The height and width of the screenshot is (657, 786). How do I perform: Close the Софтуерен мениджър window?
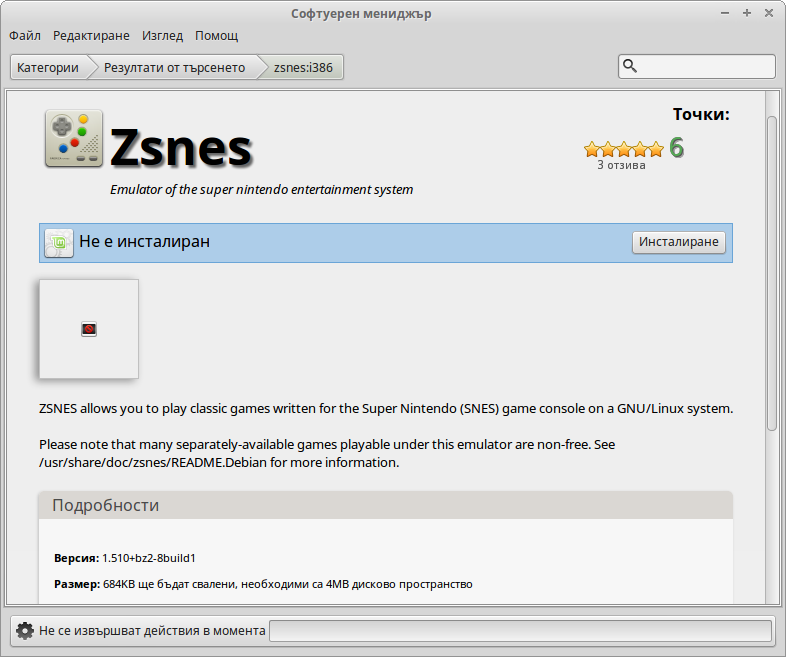point(769,13)
